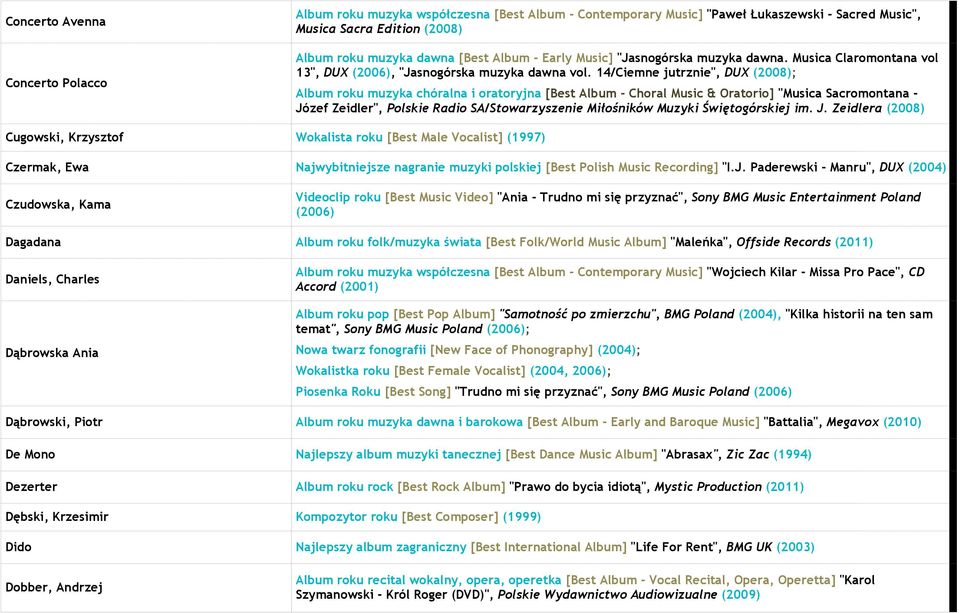Viewport: 959px width, 613px height.
Task: Click the De Mono artist name
Action: coord(30,455)
